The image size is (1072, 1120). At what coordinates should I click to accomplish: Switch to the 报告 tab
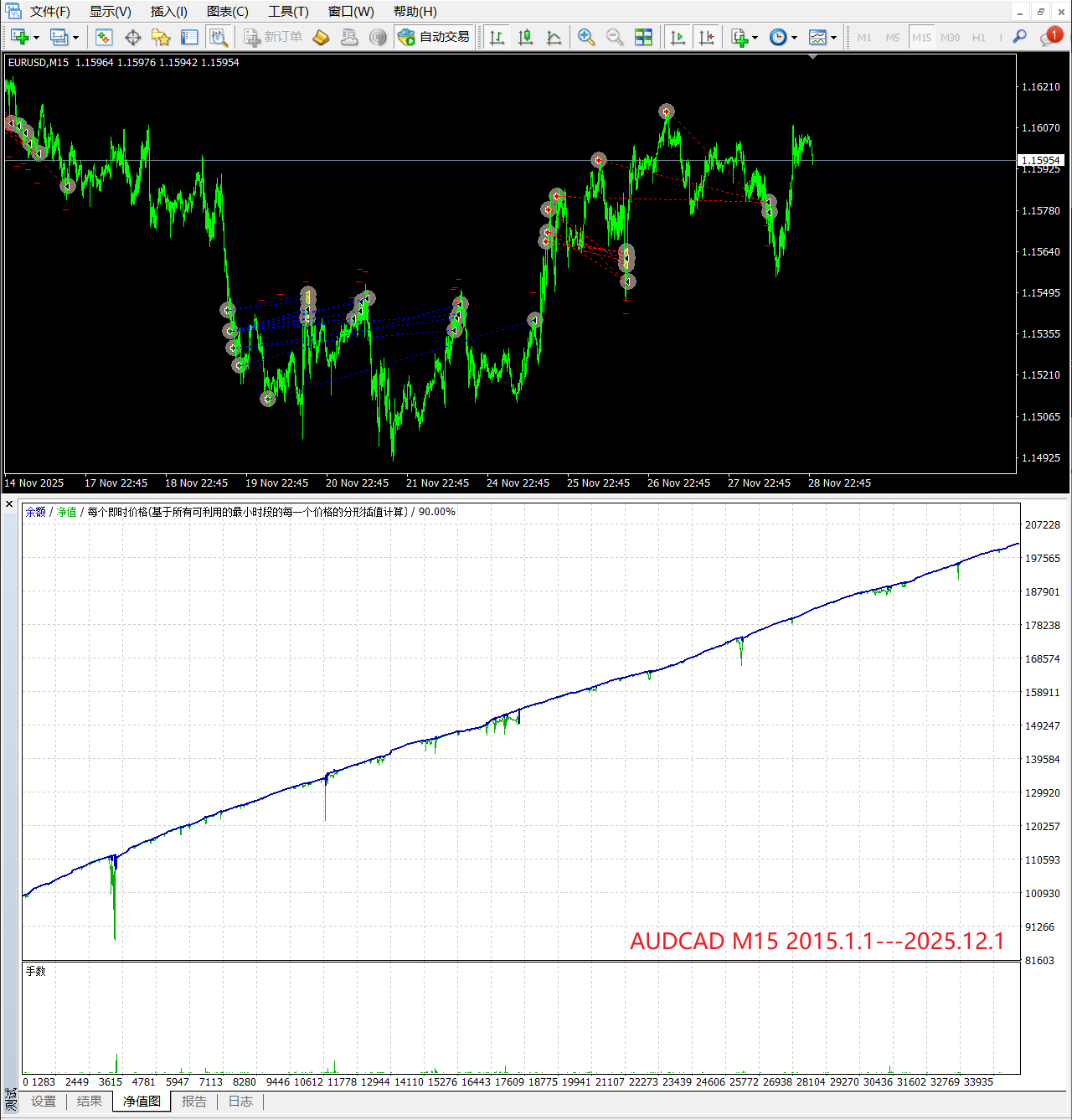coord(194,1102)
